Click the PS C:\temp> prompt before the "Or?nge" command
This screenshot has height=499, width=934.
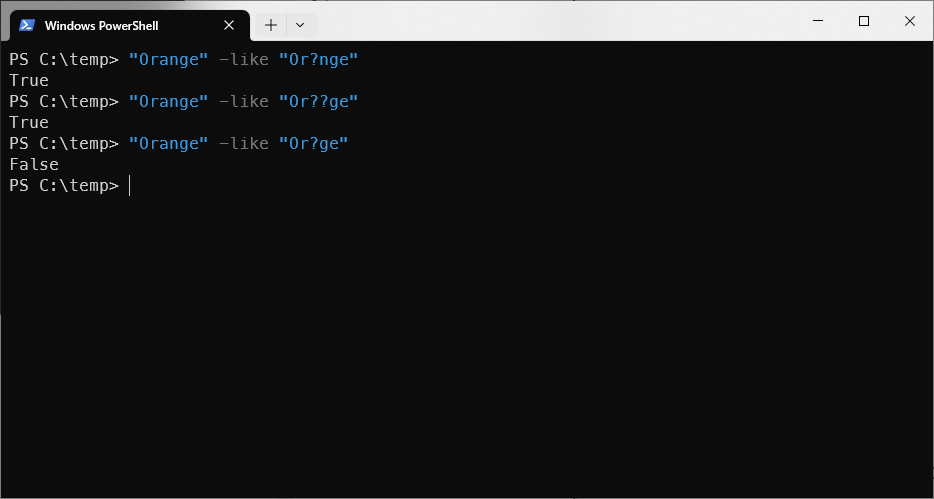tap(64, 60)
